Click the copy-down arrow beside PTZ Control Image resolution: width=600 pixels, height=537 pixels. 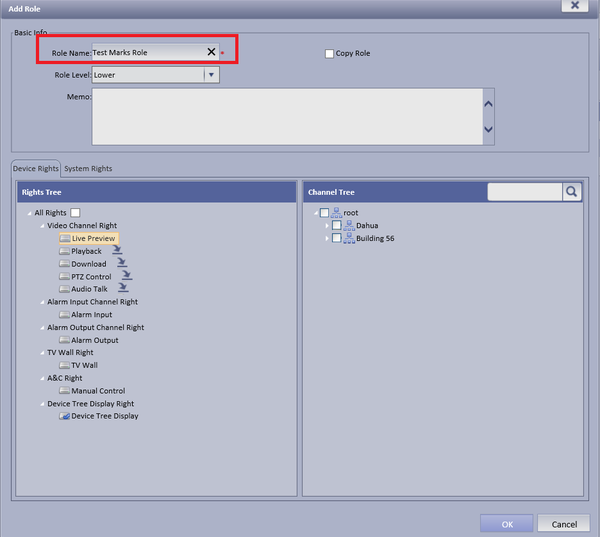(127, 275)
